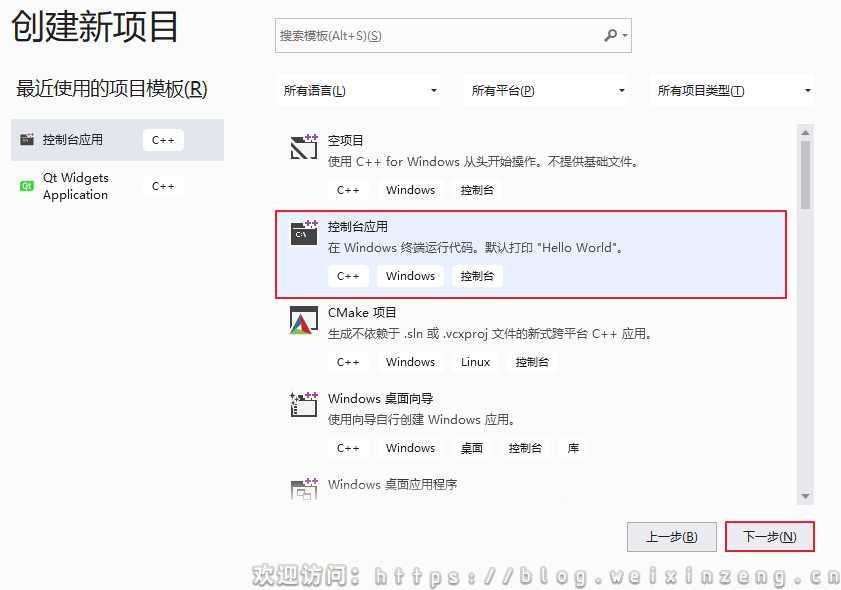Select the CMake 项目 template title
841x590 pixels.
click(x=362, y=312)
